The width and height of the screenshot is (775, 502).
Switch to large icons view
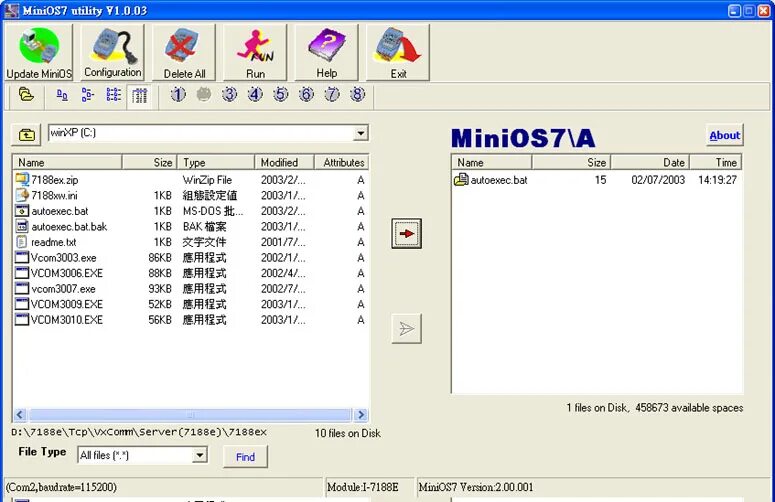point(62,95)
